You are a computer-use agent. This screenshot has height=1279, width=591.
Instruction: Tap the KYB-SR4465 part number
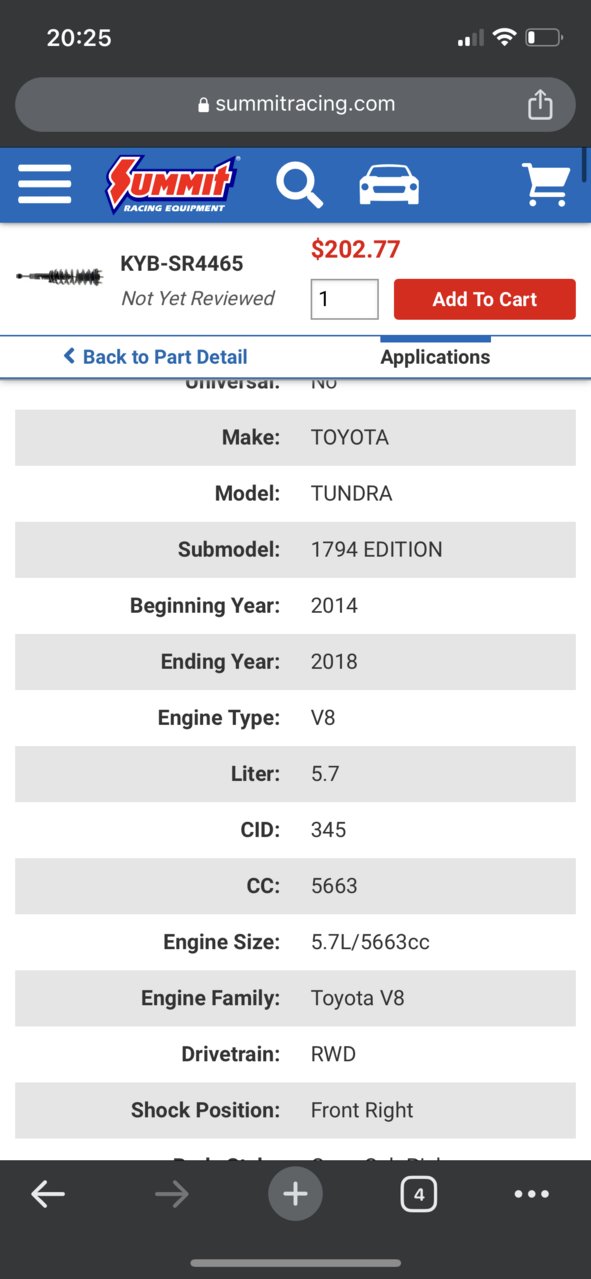click(x=182, y=264)
